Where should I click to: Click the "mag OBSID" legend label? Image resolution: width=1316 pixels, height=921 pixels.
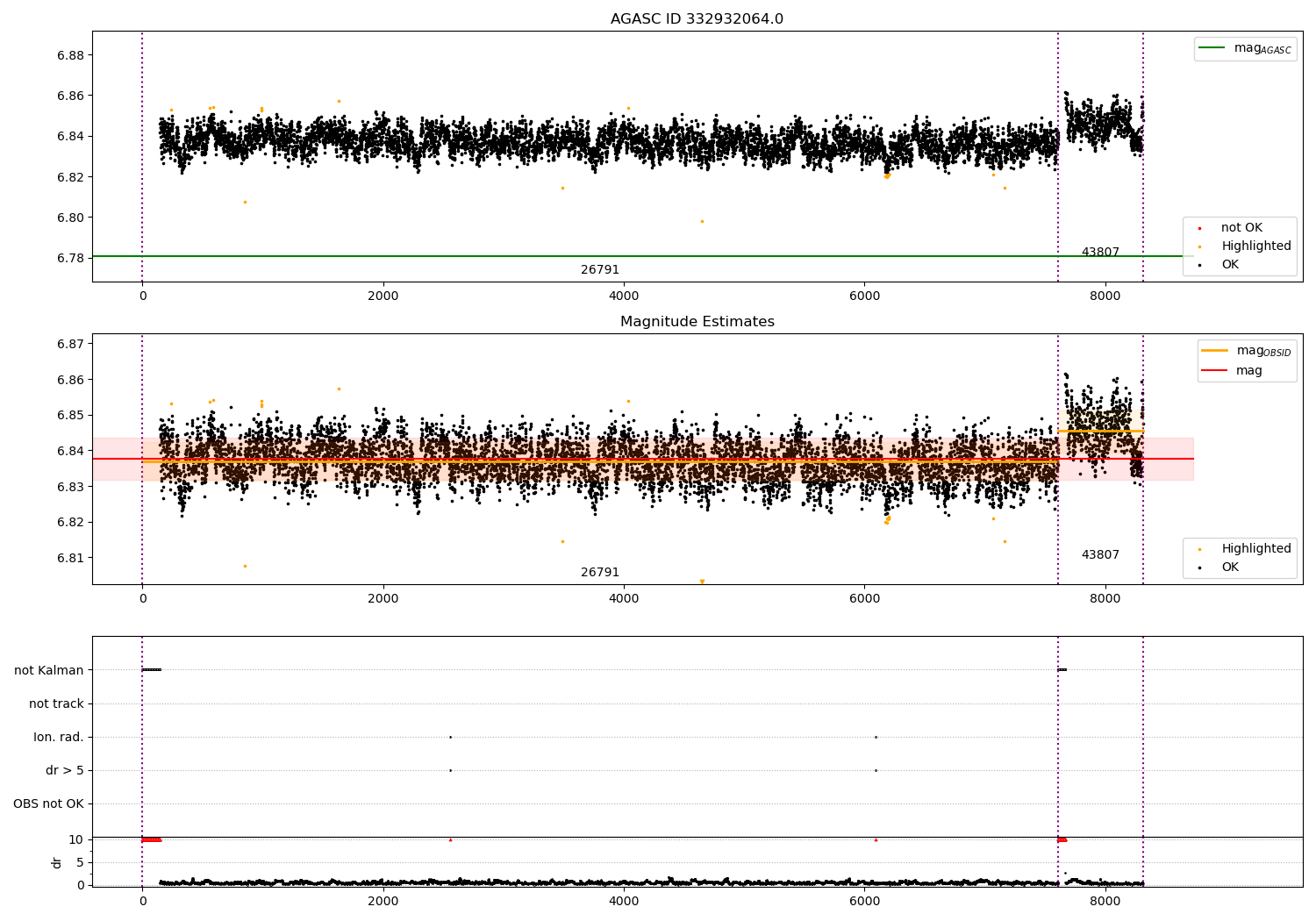(x=1263, y=352)
